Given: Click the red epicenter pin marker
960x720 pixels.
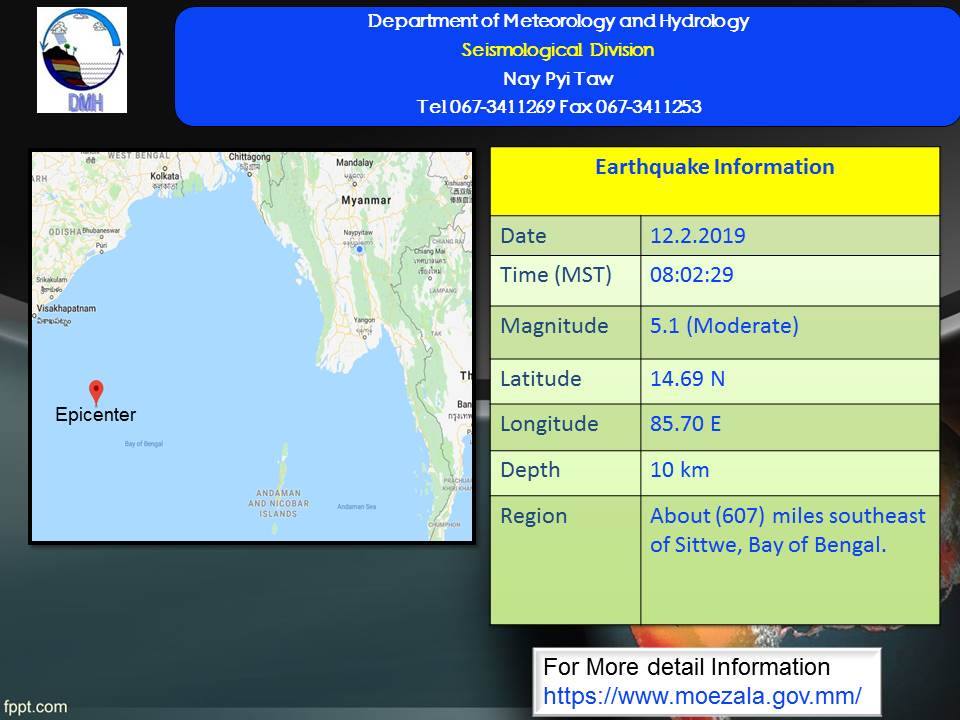Looking at the screenshot, I should [x=96, y=391].
